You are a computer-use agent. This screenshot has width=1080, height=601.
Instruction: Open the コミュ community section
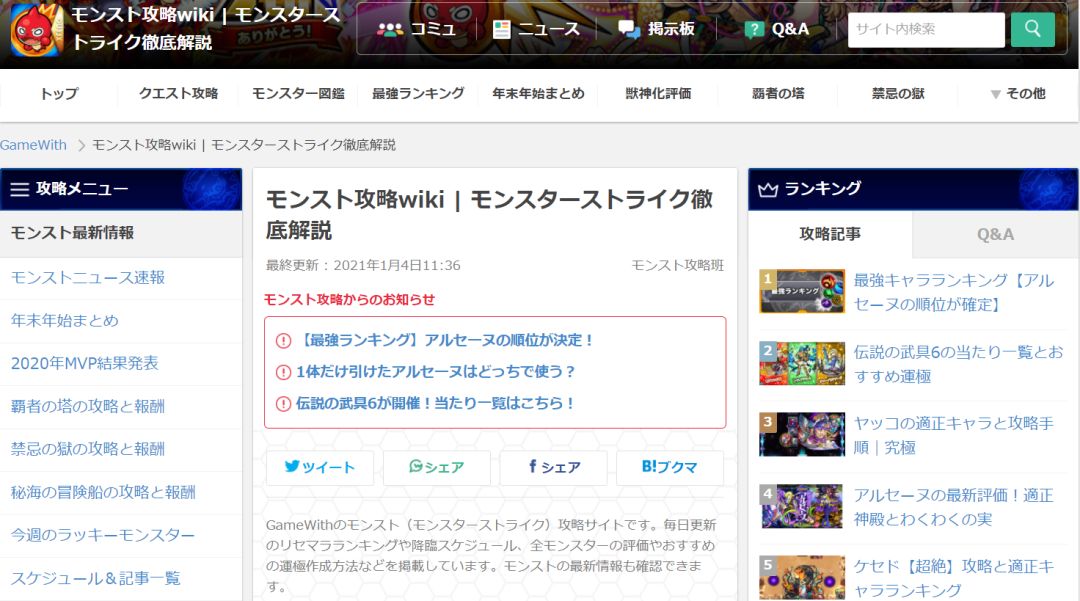[417, 29]
